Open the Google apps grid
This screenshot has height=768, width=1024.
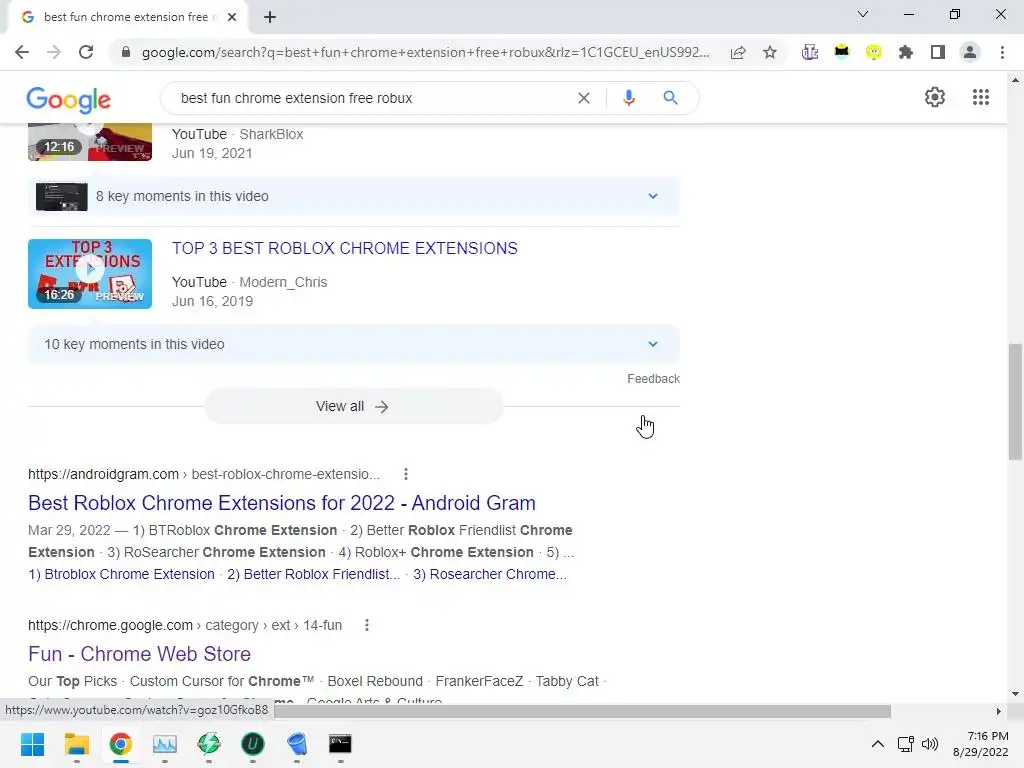[x=981, y=97]
